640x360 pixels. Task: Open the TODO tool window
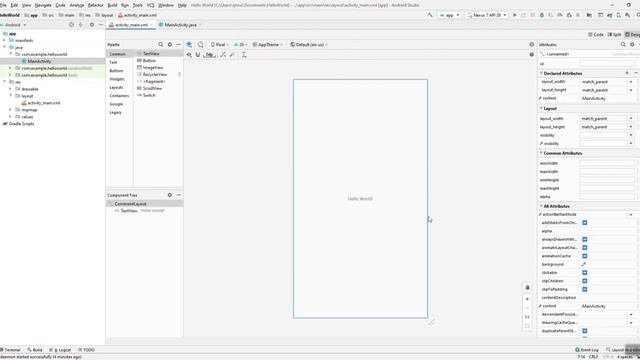coord(87,350)
